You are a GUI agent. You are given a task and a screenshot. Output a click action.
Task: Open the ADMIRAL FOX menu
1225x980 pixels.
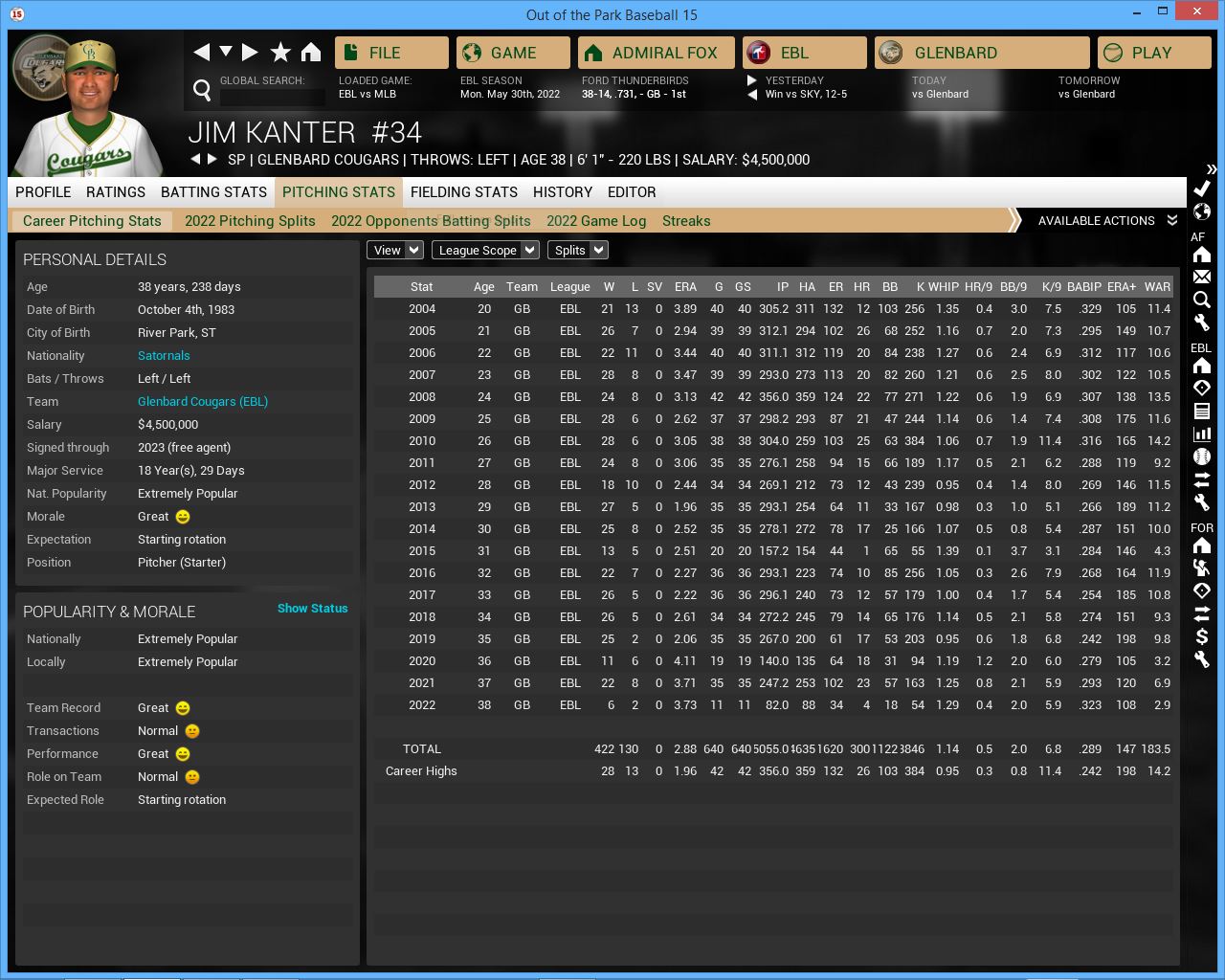(657, 53)
